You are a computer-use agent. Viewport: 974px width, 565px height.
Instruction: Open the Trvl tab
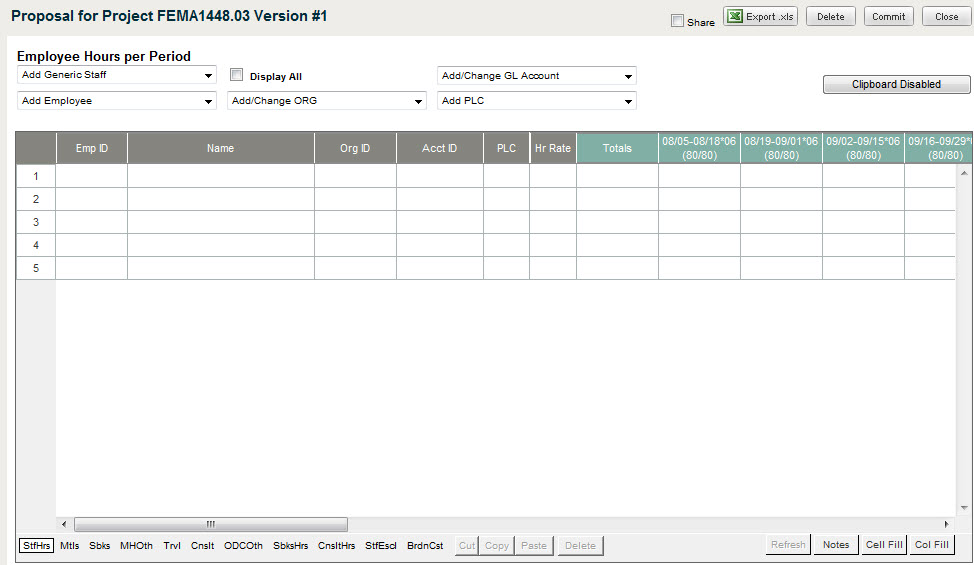coord(172,545)
